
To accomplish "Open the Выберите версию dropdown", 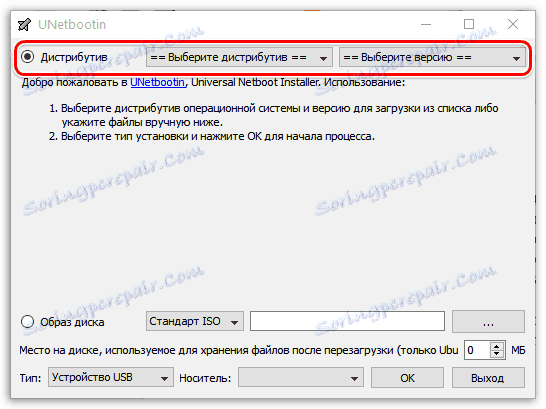I will point(432,57).
